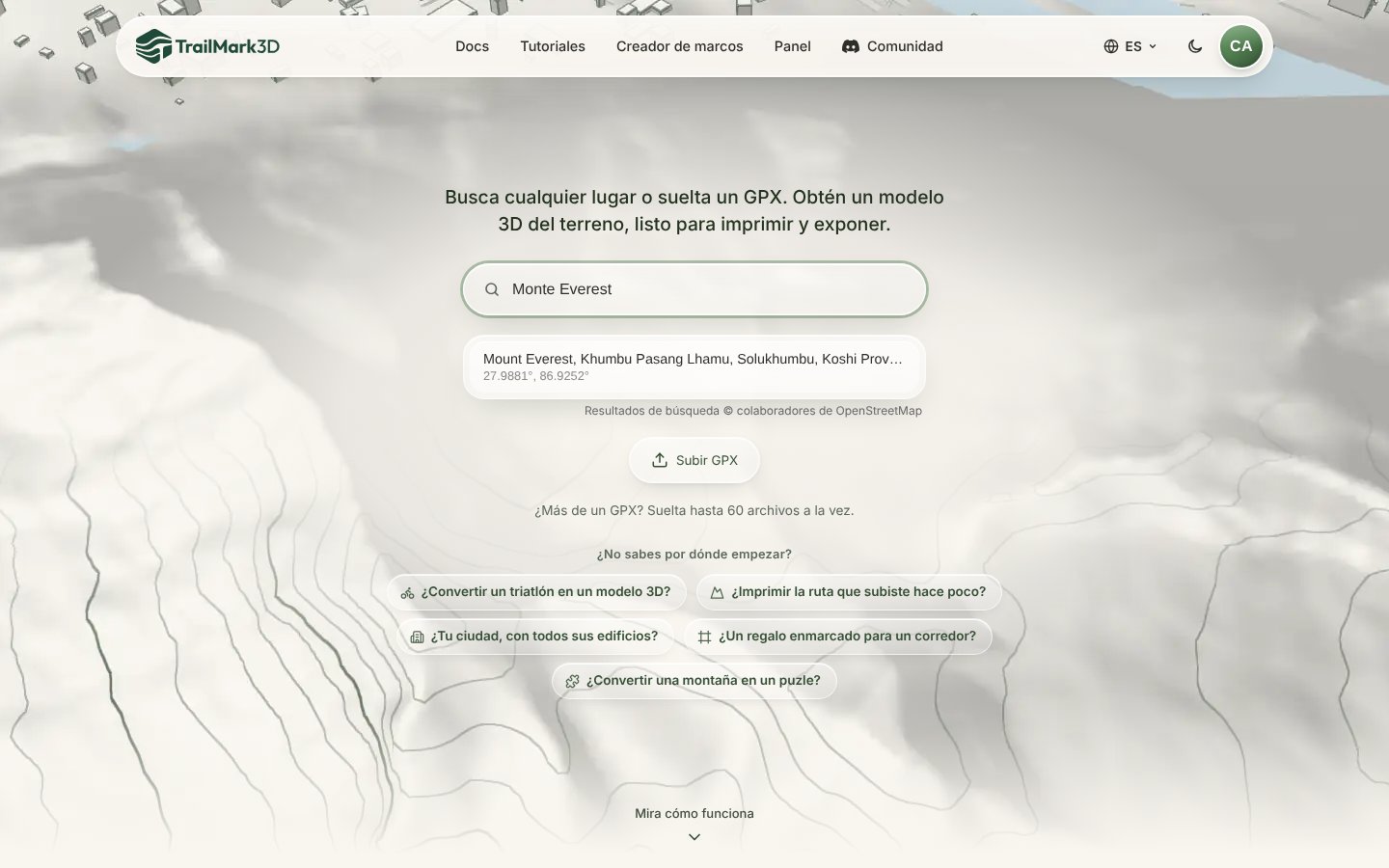This screenshot has height=868, width=1389.
Task: Click the Discord icon beside Comunidad
Action: tap(851, 46)
